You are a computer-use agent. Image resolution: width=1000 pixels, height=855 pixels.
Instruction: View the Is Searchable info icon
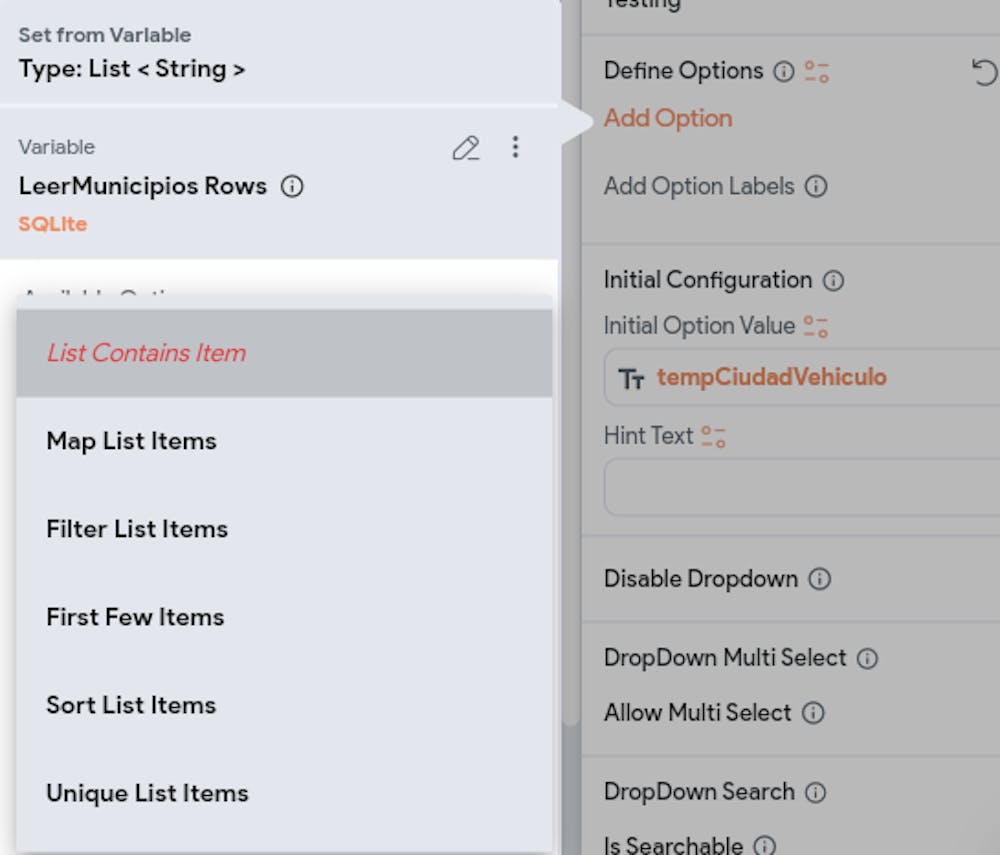[766, 846]
